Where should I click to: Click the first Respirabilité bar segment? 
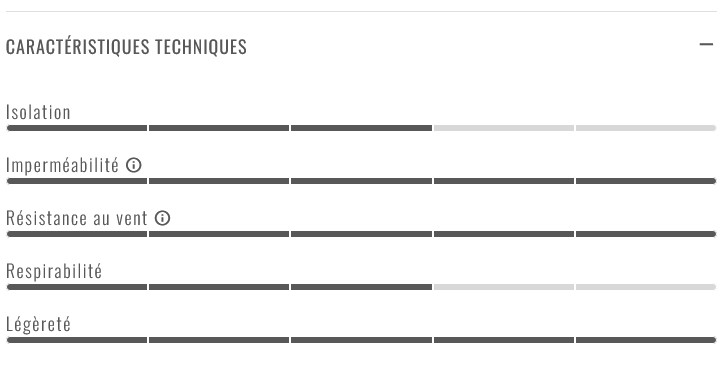coord(77,287)
